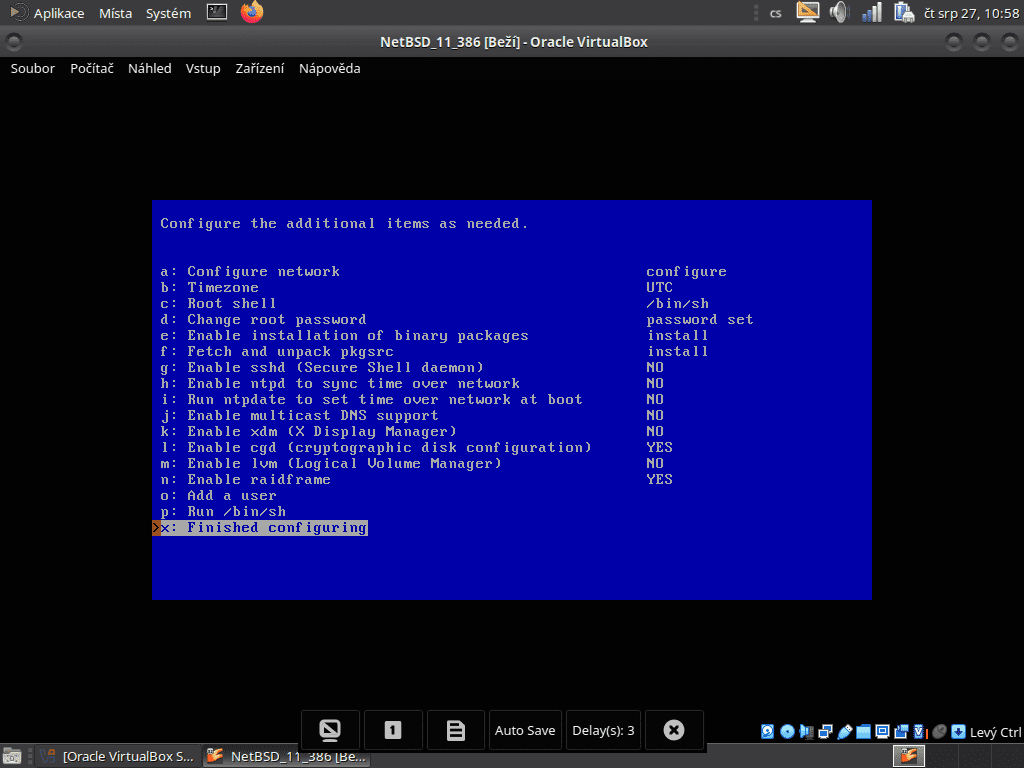Select 'g: Enable sshd (Secure Shell daemon)'
This screenshot has width=1024, height=768.
pos(322,368)
